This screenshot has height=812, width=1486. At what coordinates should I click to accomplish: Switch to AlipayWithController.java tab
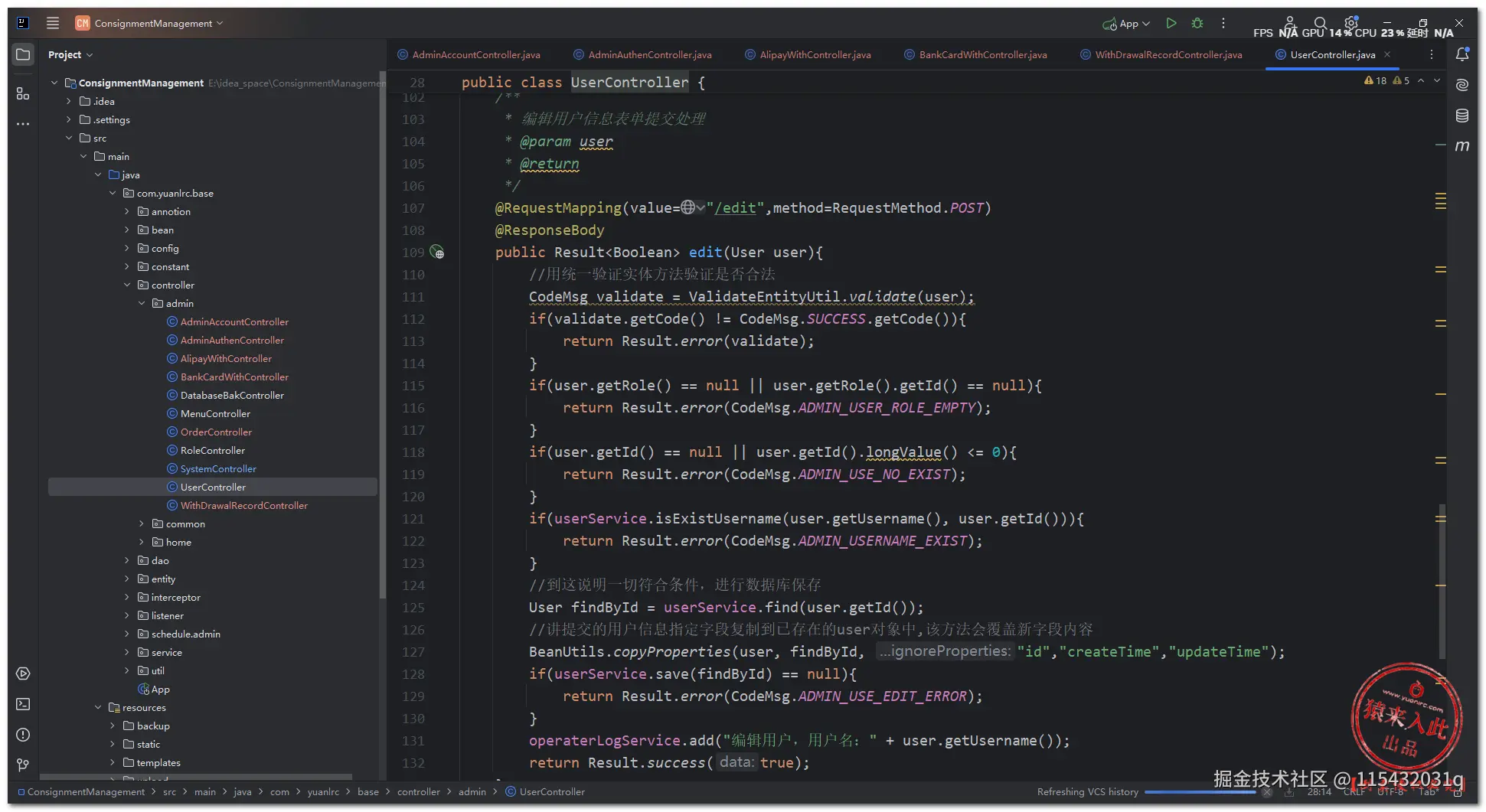click(808, 54)
